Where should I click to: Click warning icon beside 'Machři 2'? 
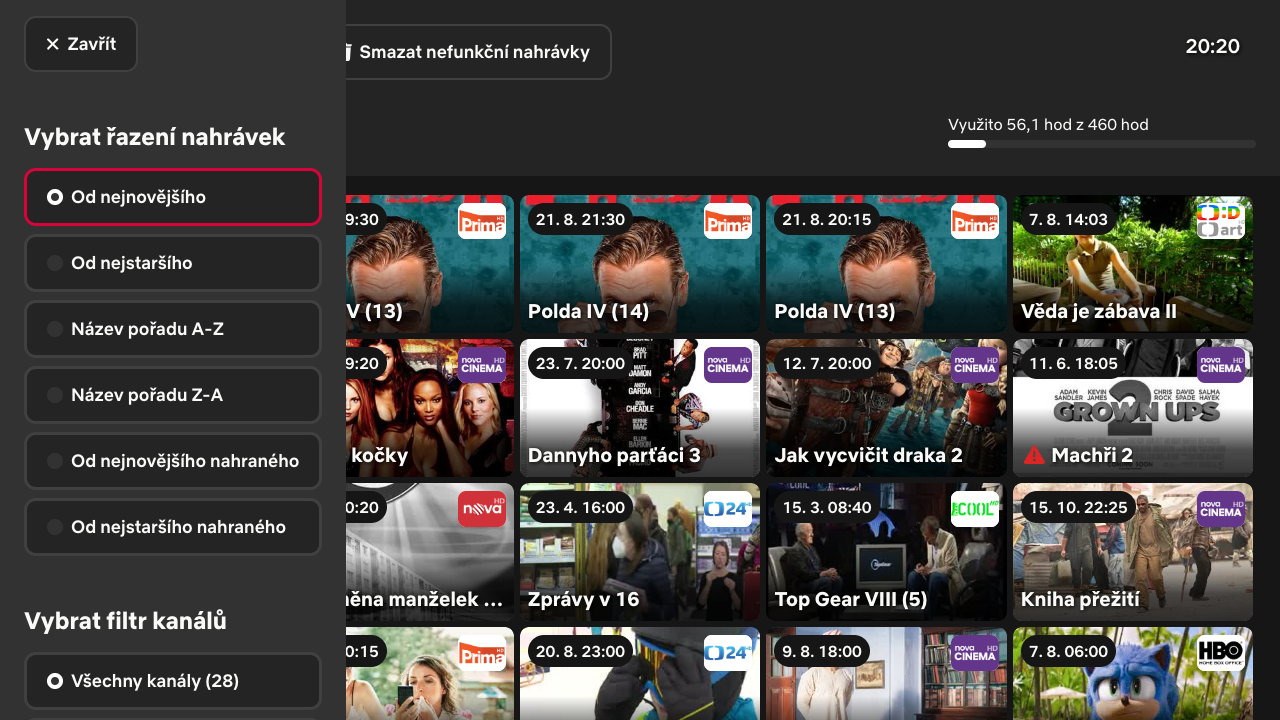tap(1034, 455)
